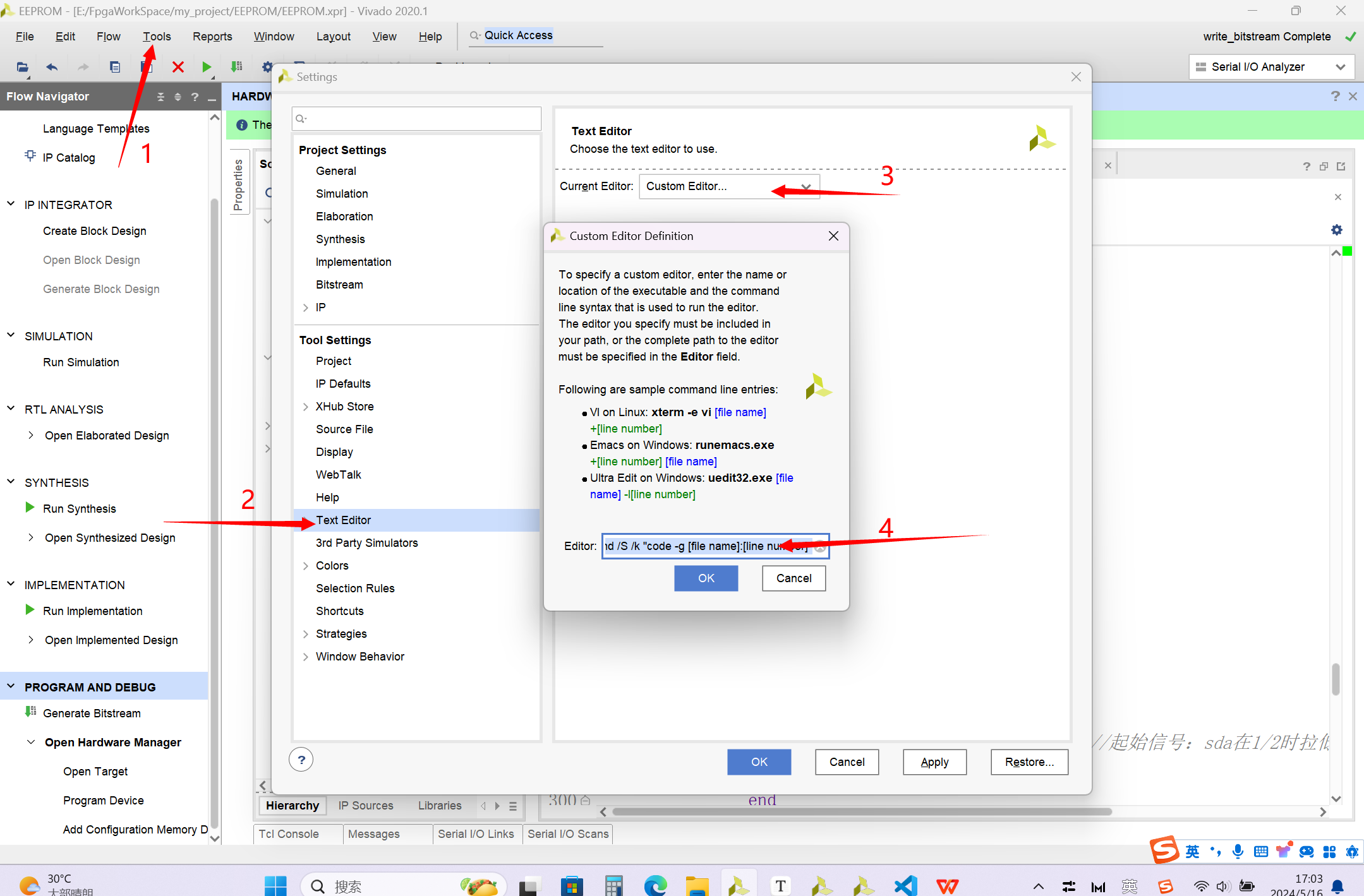Click the Windows Start button
The image size is (1364, 896).
[275, 885]
